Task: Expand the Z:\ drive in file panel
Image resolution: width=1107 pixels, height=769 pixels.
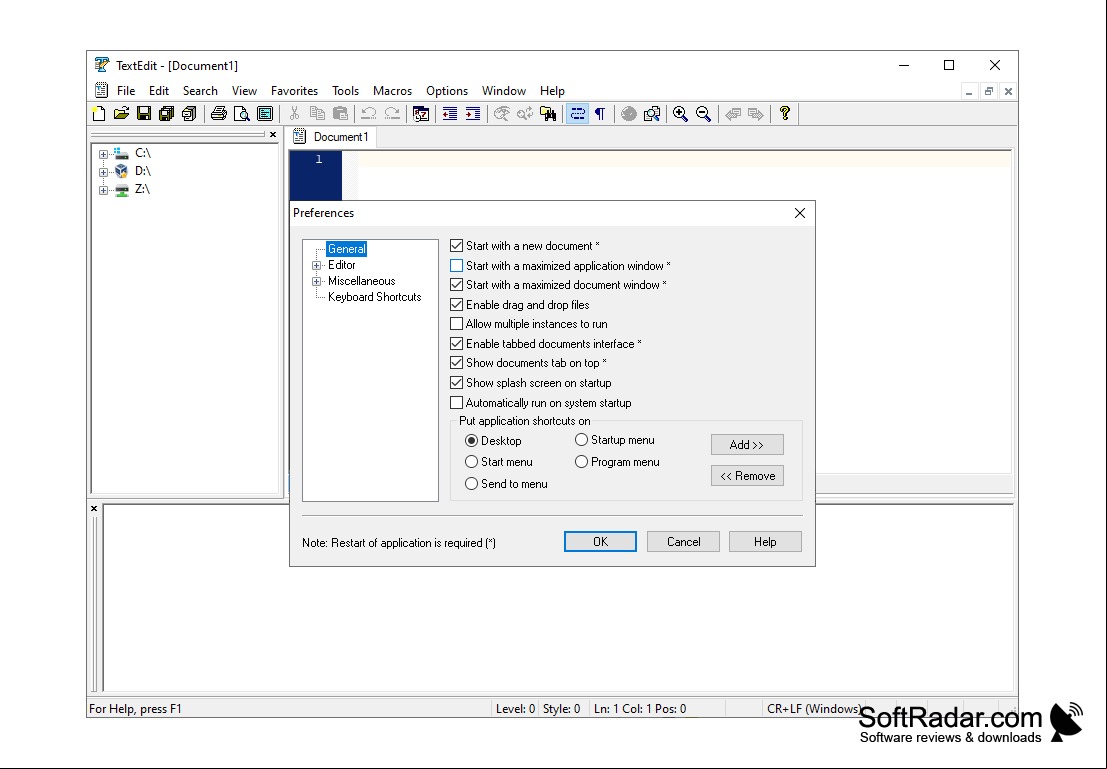Action: pos(103,190)
